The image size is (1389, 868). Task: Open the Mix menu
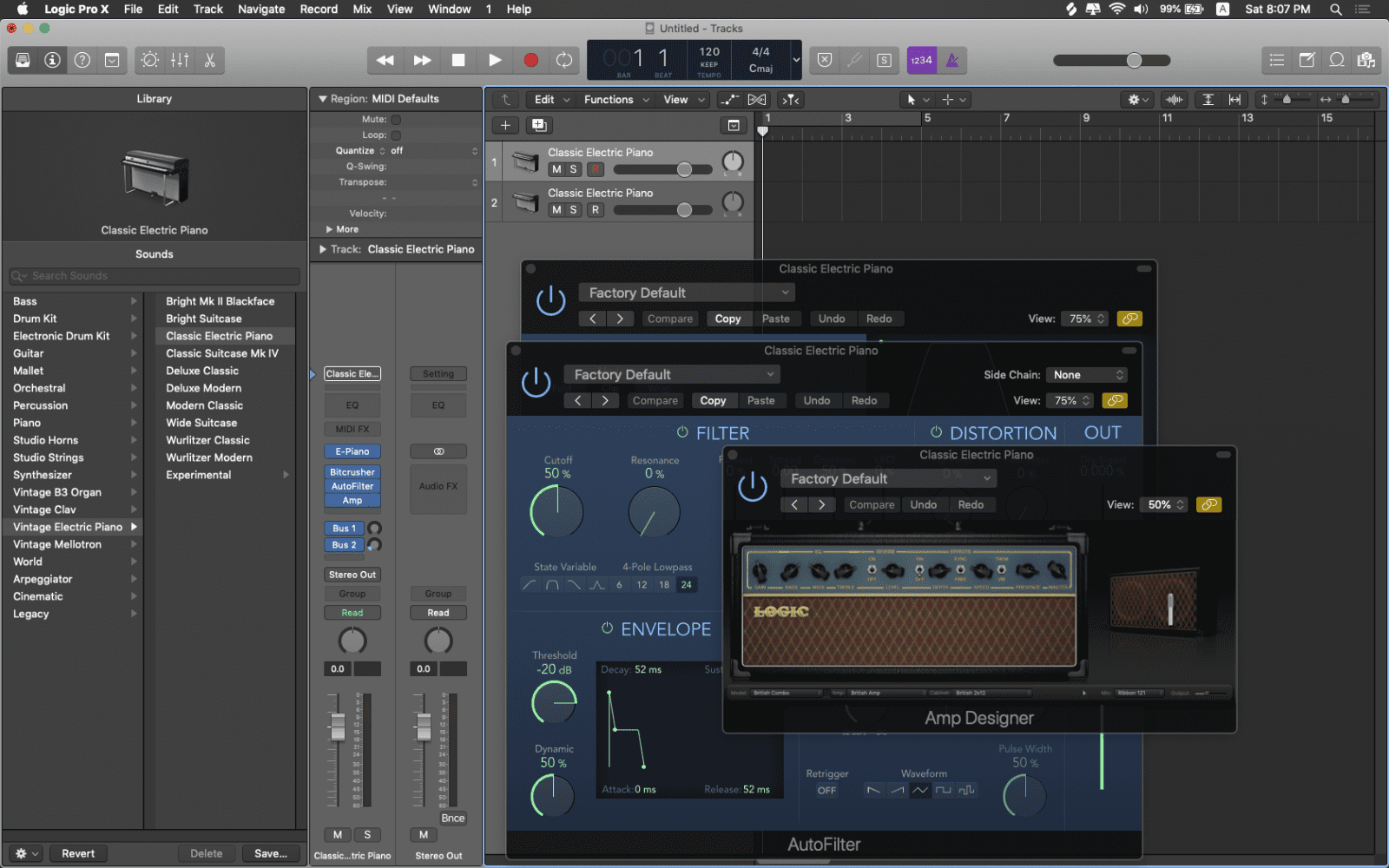(362, 9)
